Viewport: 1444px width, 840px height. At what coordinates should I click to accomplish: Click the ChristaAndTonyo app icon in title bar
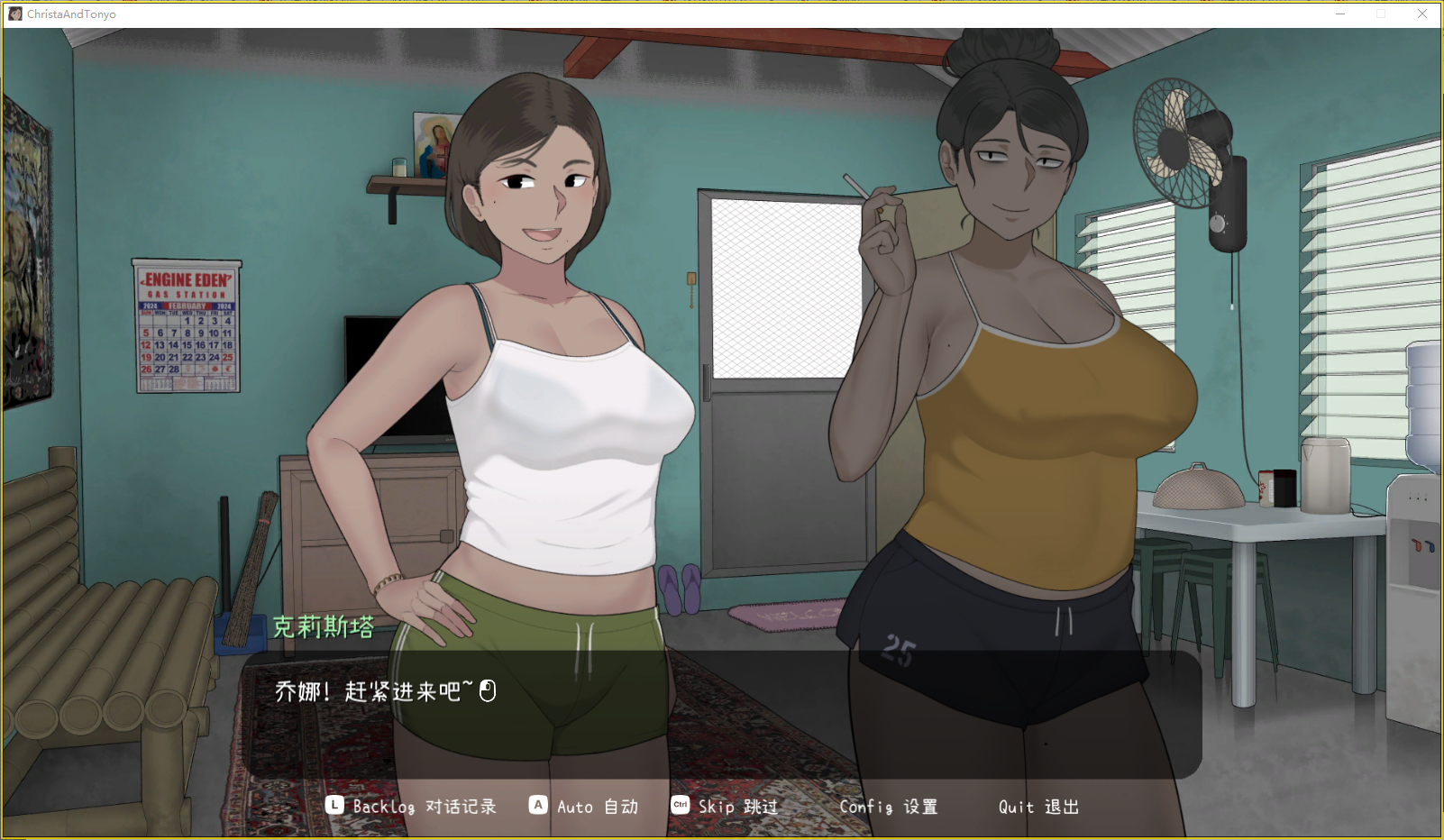pyautogui.click(x=14, y=14)
